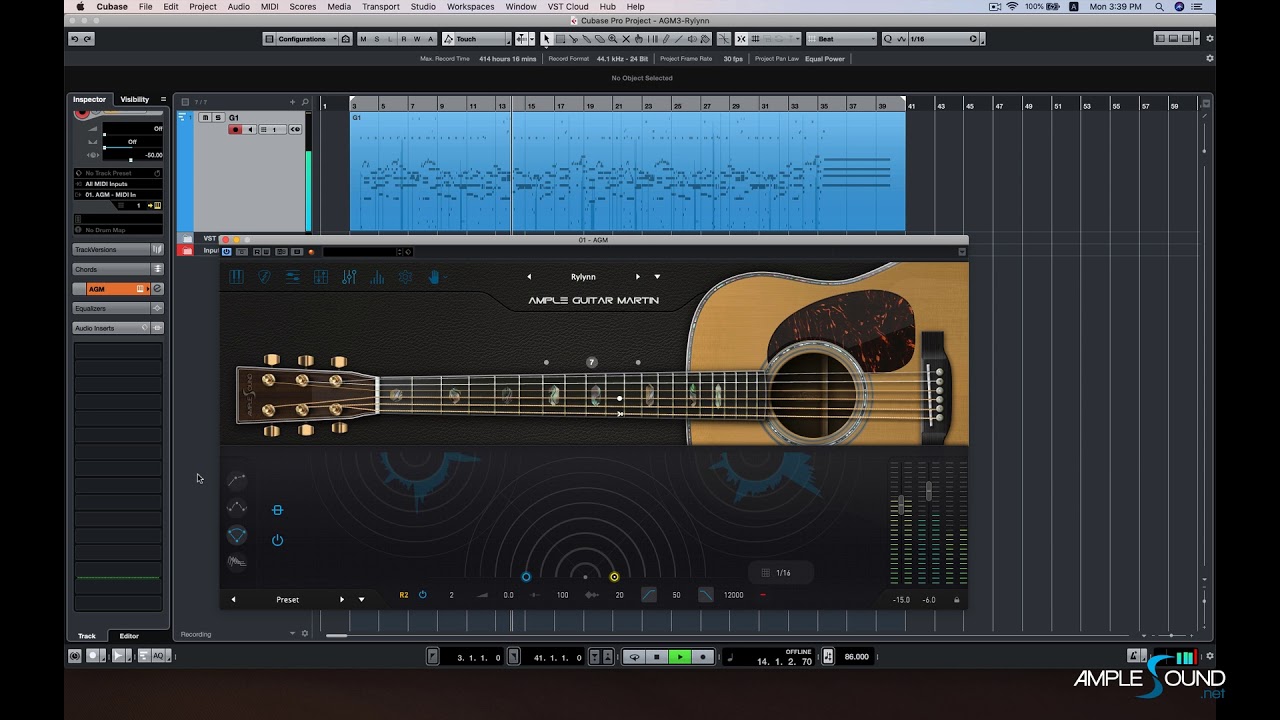
Task: Open the strummer hand icon panel
Action: (x=434, y=277)
